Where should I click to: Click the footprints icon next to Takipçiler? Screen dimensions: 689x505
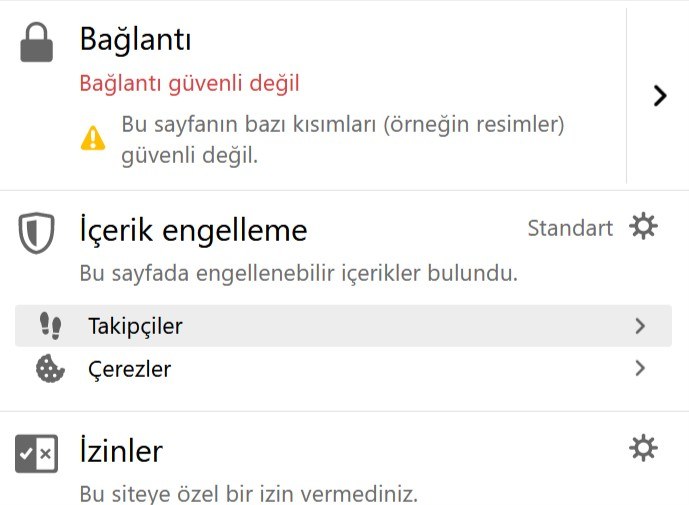click(51, 326)
